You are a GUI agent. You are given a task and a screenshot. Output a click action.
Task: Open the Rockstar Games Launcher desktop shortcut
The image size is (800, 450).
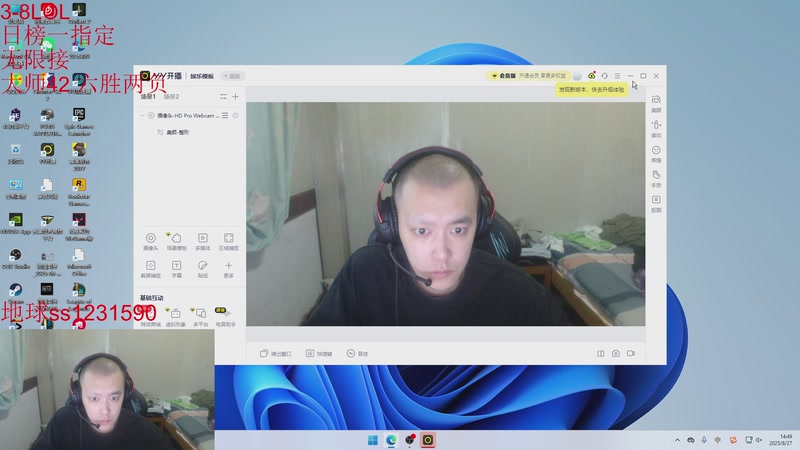pyautogui.click(x=79, y=192)
